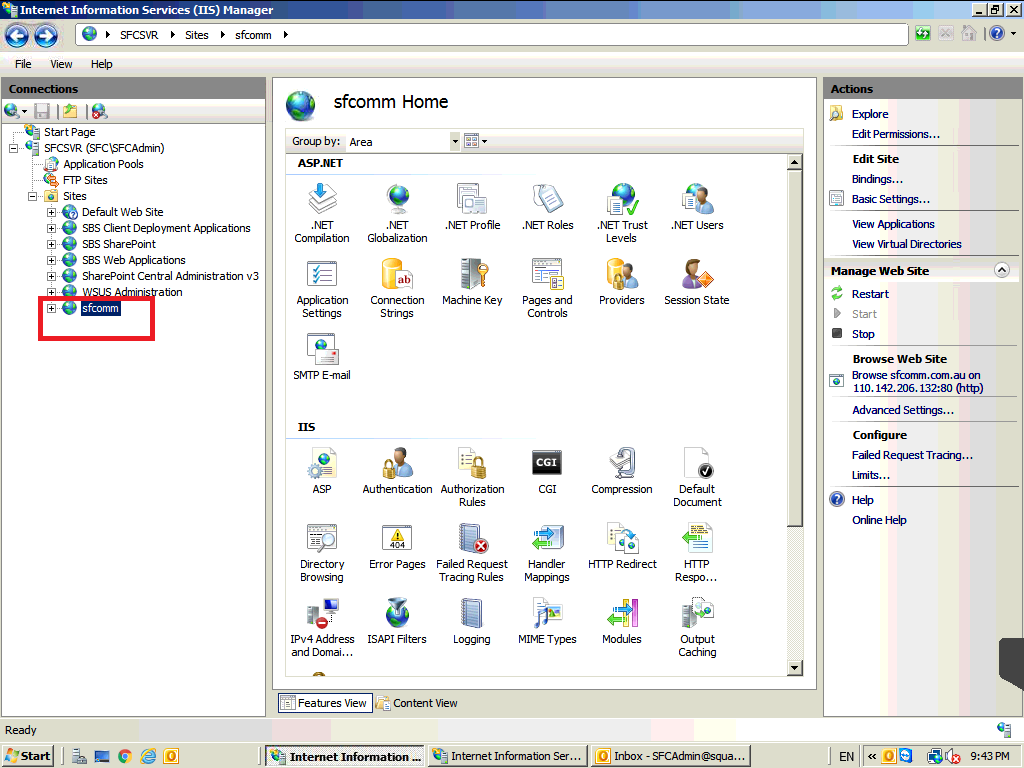Click the Windows Start button

click(27, 756)
